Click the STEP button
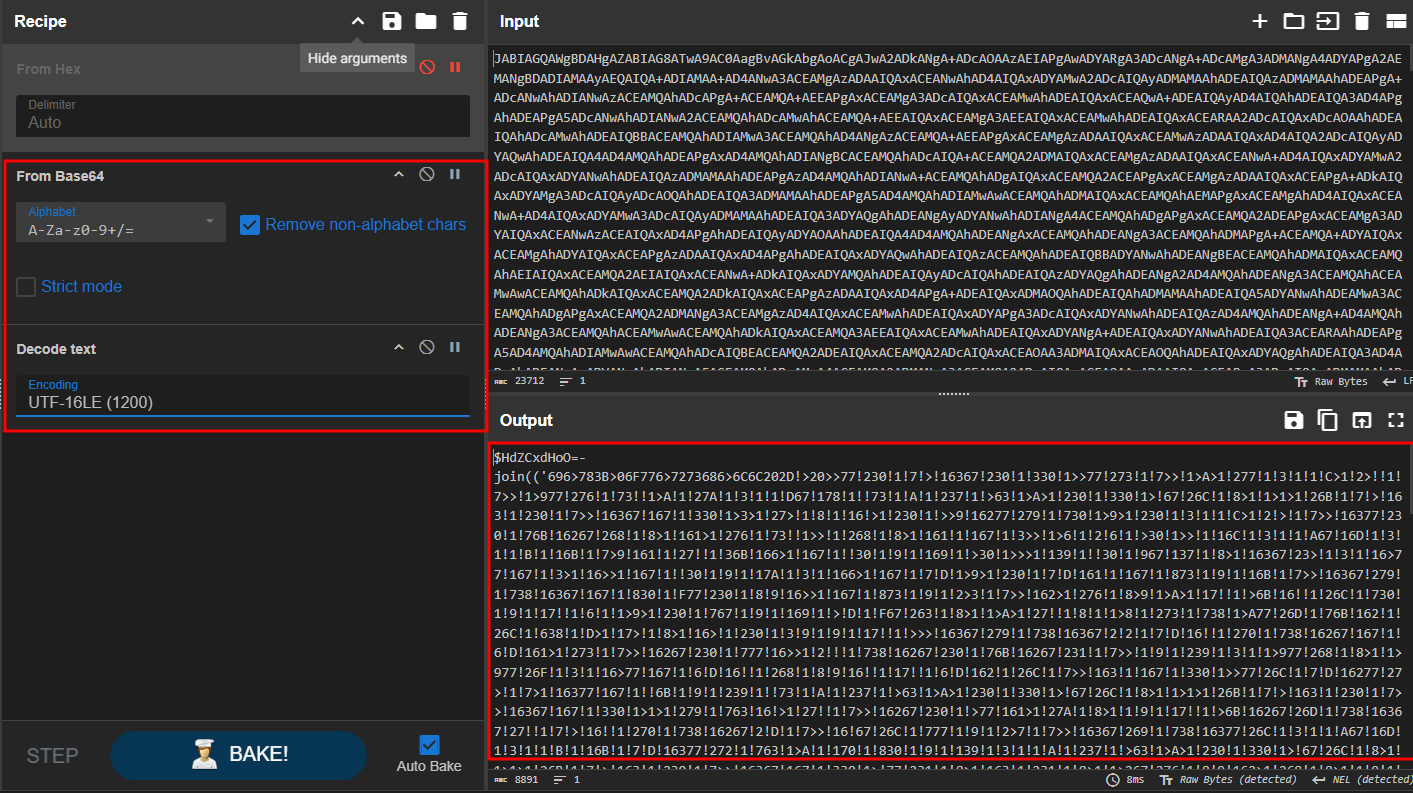 coord(52,755)
